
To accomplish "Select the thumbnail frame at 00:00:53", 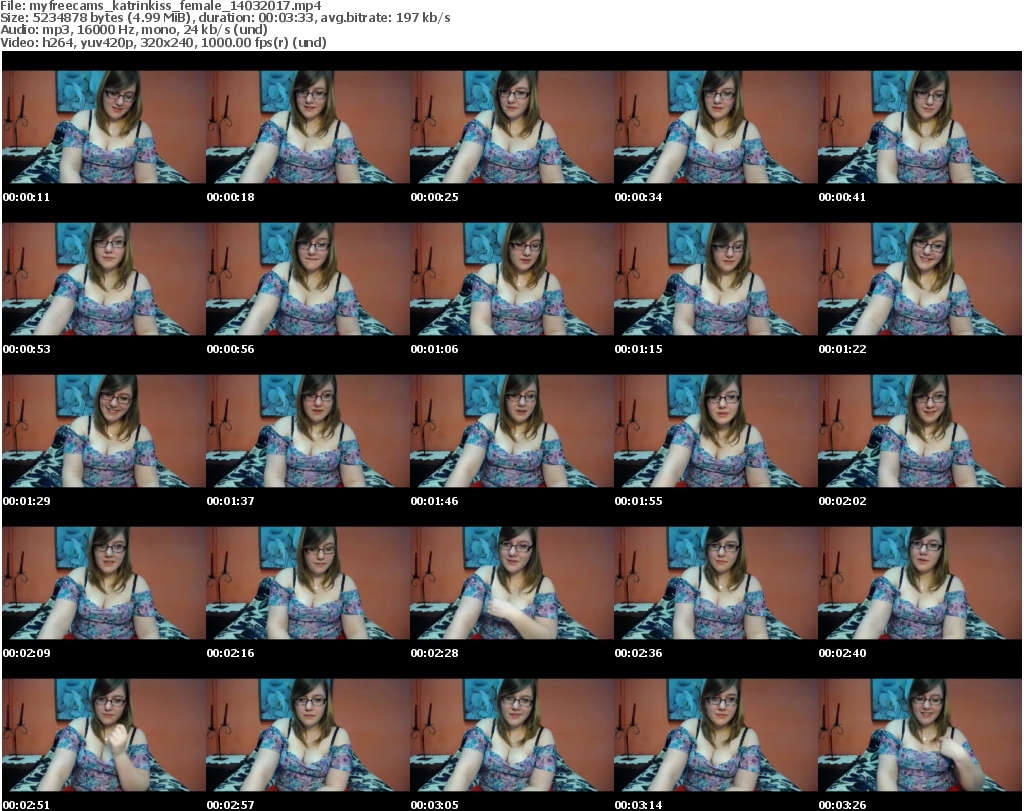I will coord(104,279).
